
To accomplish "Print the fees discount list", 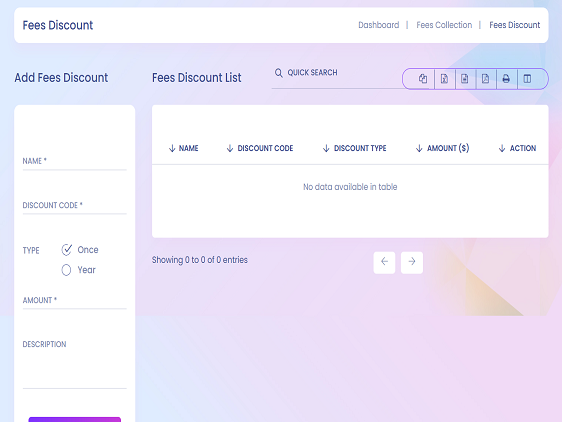I will (x=506, y=79).
